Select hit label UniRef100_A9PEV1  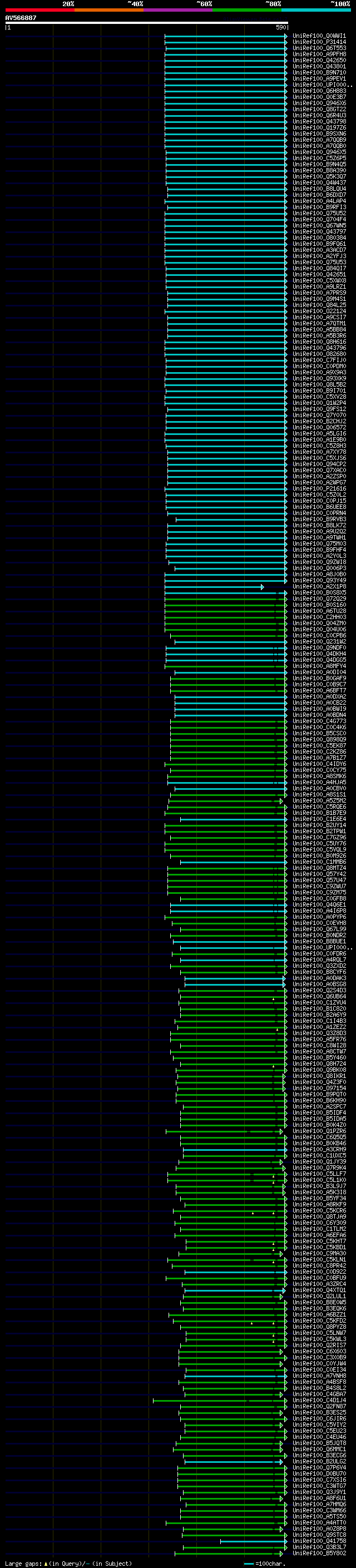319,78
